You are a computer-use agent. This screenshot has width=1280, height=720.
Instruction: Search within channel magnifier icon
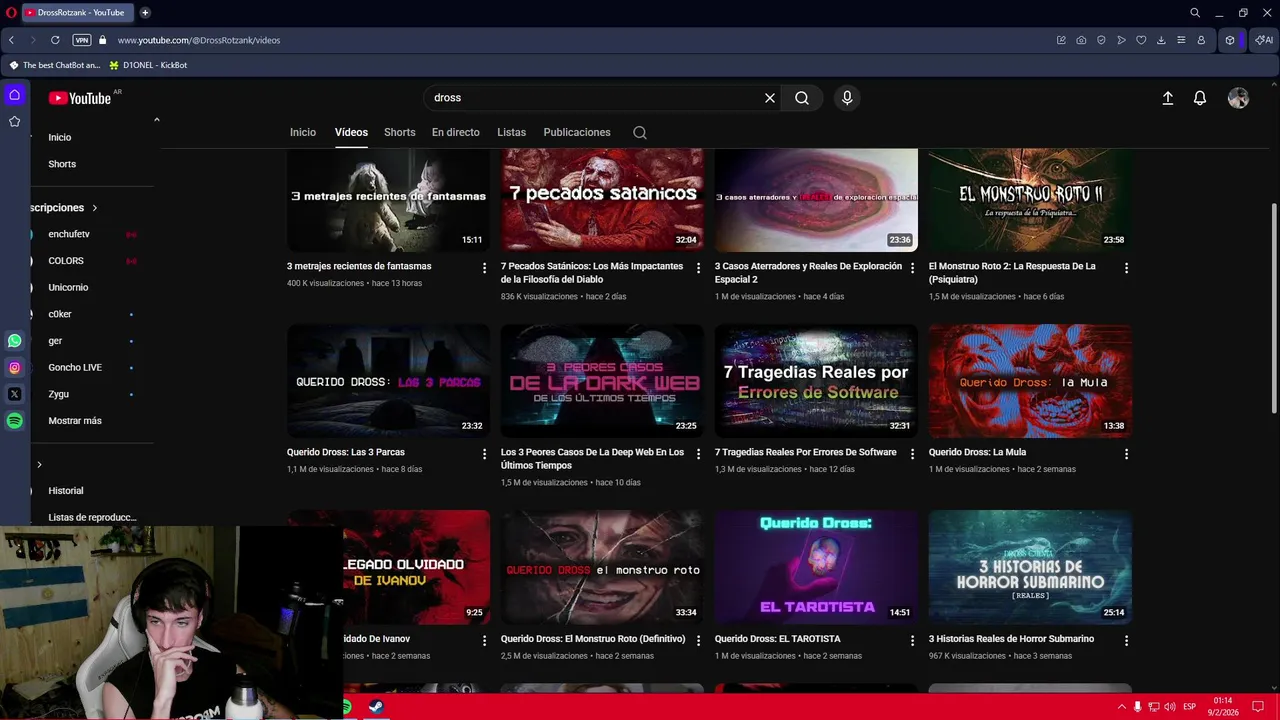coord(640,132)
